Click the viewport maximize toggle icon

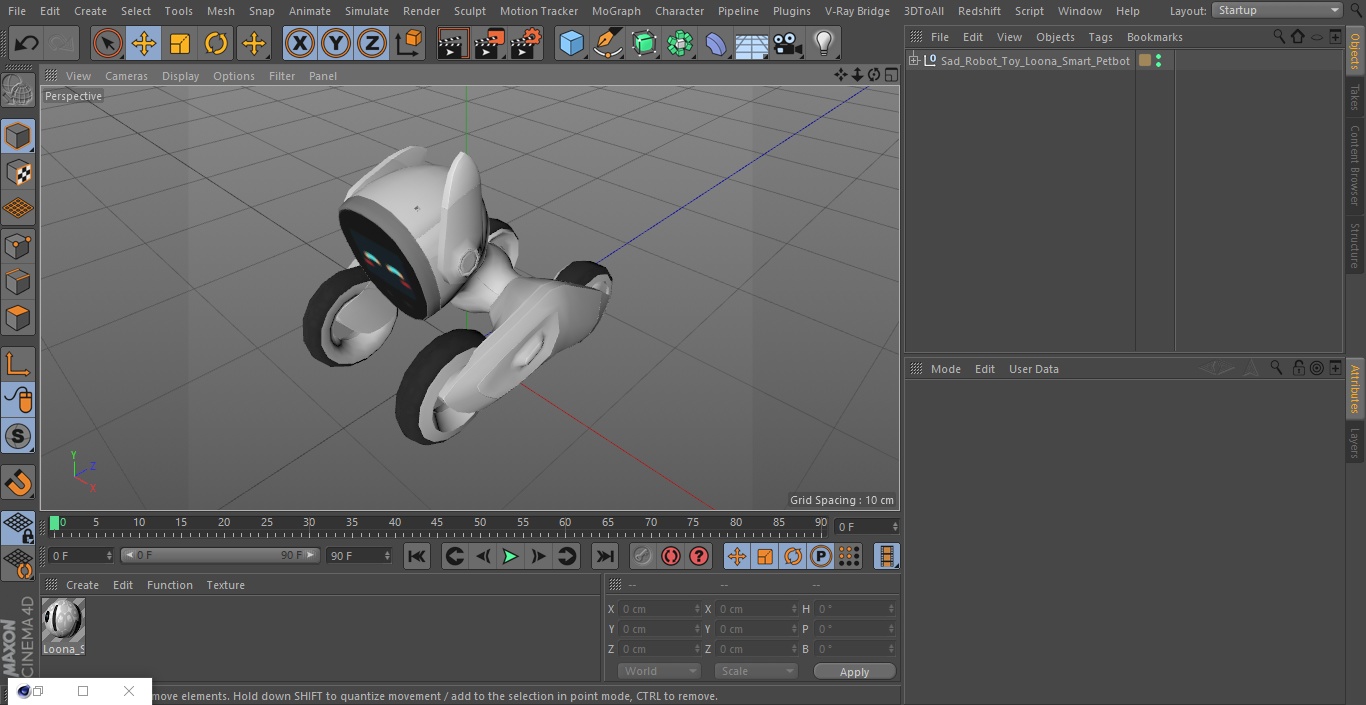point(890,75)
